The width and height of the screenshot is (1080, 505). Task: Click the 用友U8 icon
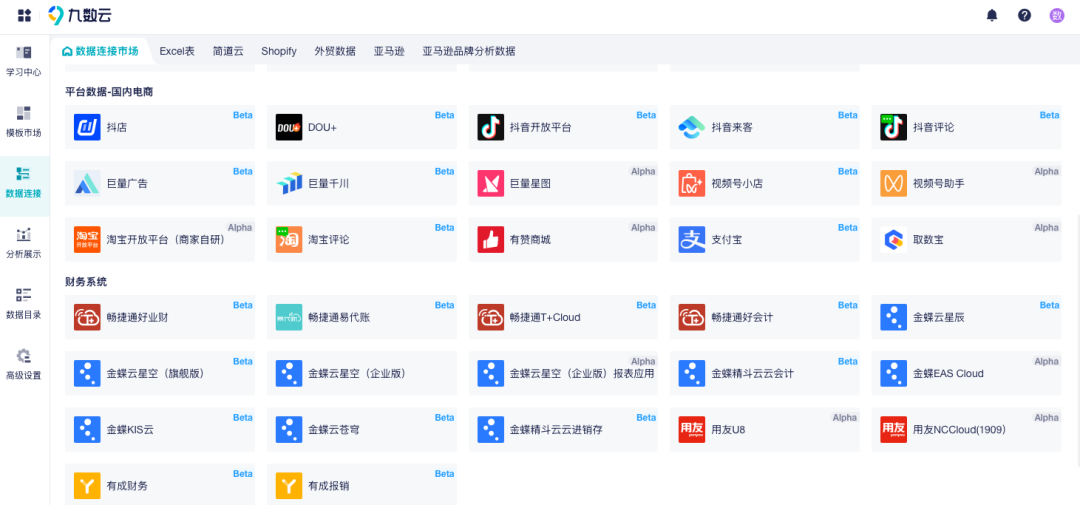pos(692,430)
